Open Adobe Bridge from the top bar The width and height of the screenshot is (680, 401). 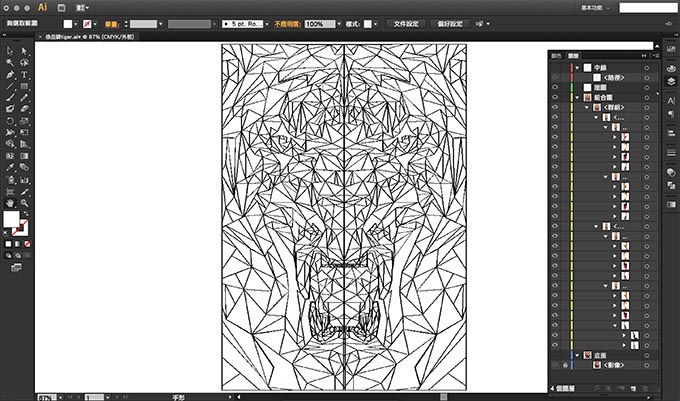point(62,7)
